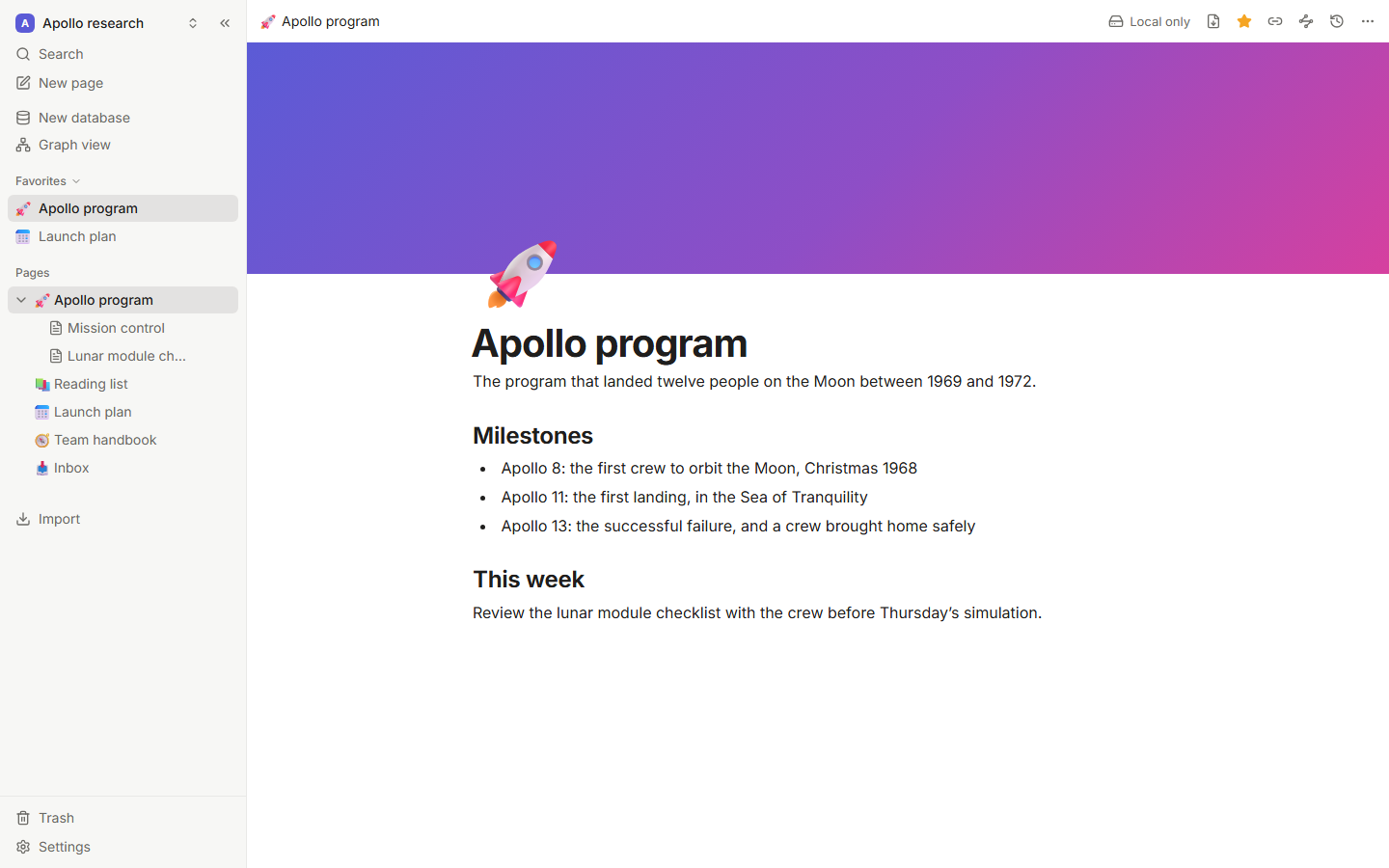Click the large Apollo program page title
Image resolution: width=1389 pixels, height=868 pixels.
[610, 343]
